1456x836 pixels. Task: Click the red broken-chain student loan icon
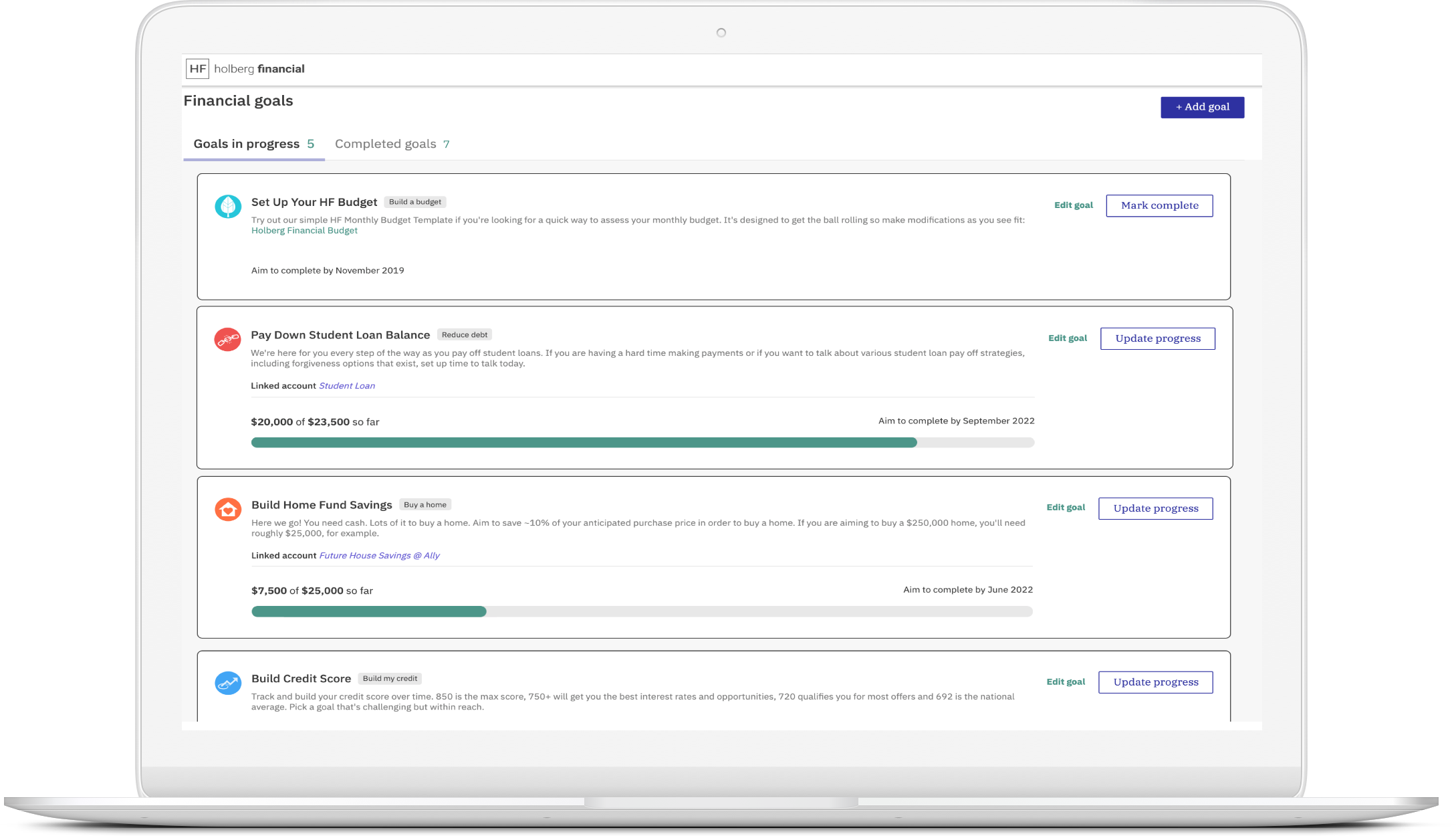pos(227,339)
